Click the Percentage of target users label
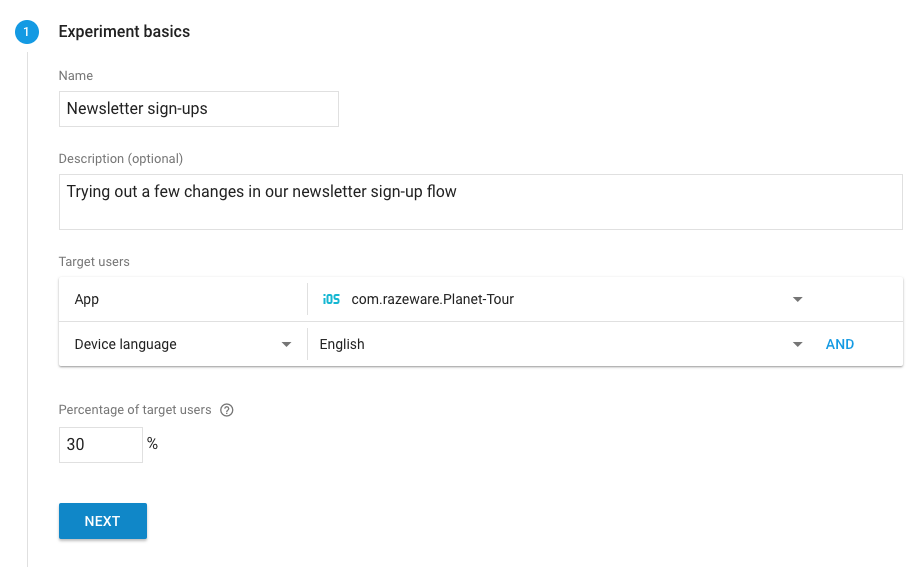 click(x=135, y=410)
